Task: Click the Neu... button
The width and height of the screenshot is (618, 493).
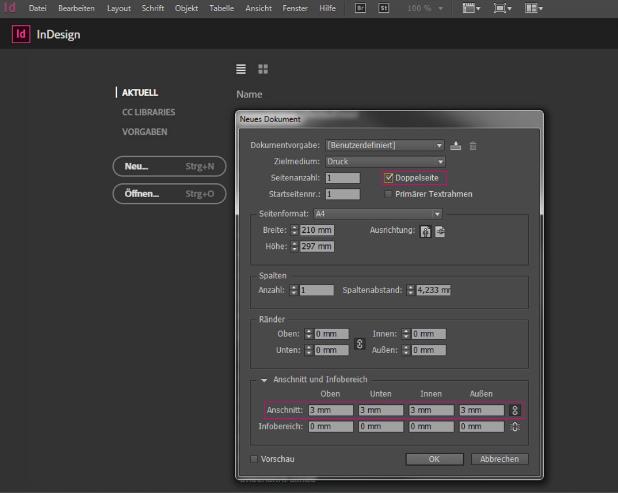Action: (x=169, y=166)
